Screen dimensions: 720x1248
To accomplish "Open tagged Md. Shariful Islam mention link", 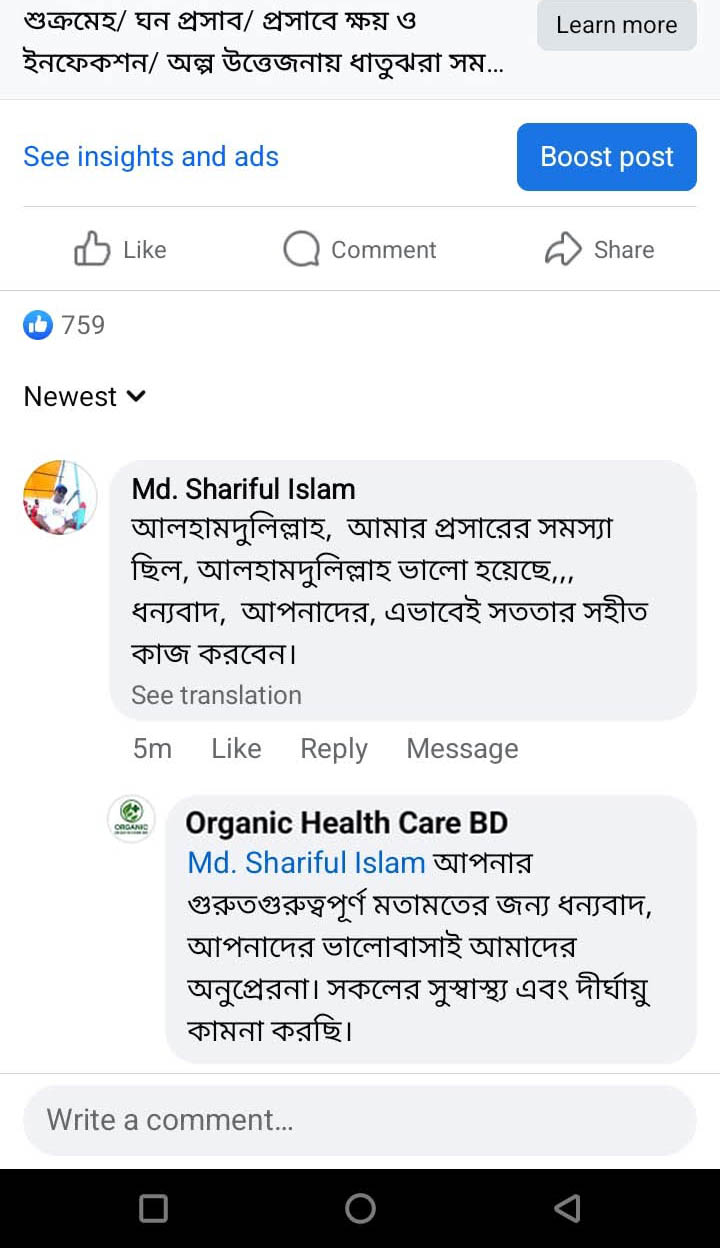I will (x=306, y=863).
